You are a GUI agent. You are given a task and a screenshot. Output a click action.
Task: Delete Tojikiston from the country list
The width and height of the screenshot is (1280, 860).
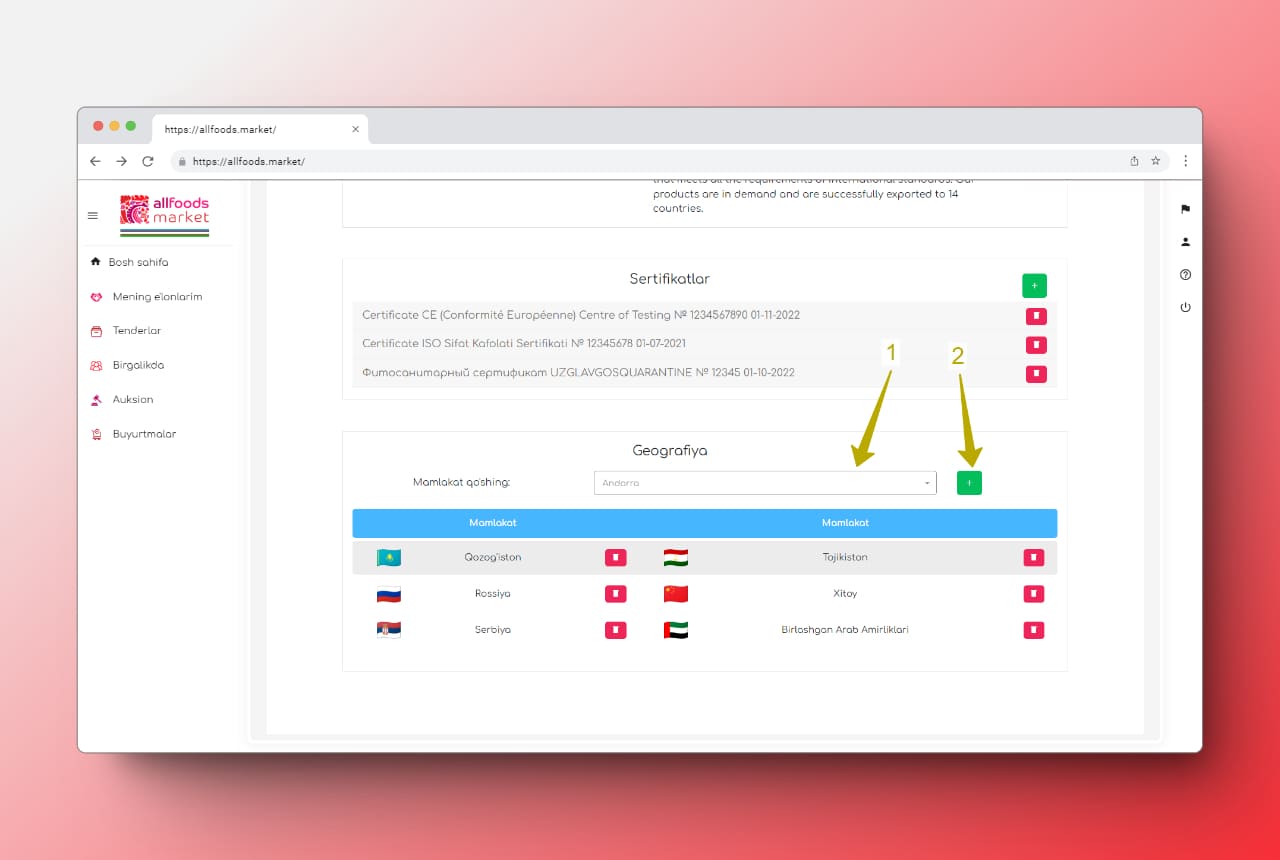1034,557
